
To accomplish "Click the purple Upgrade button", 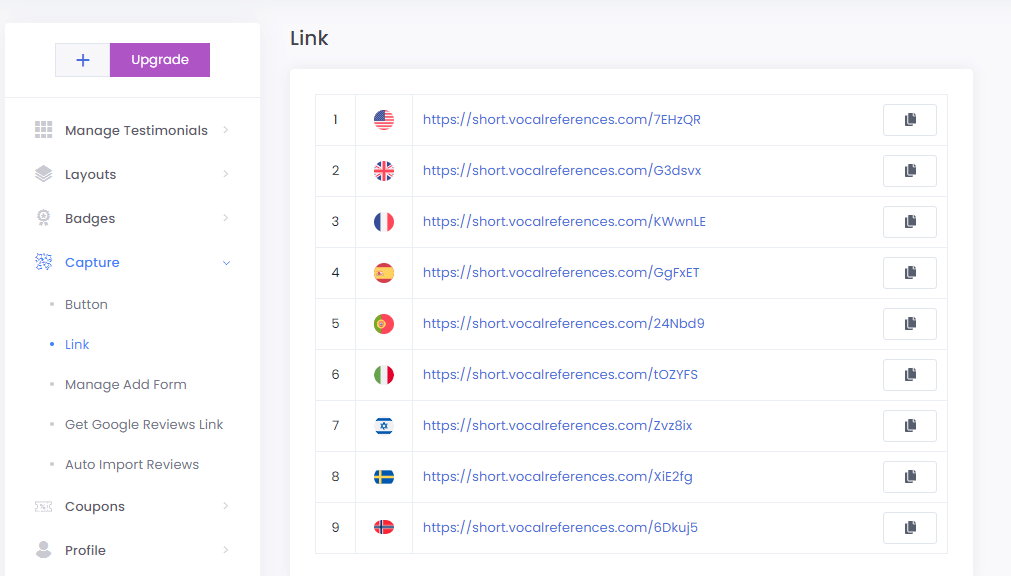I will click(x=160, y=60).
